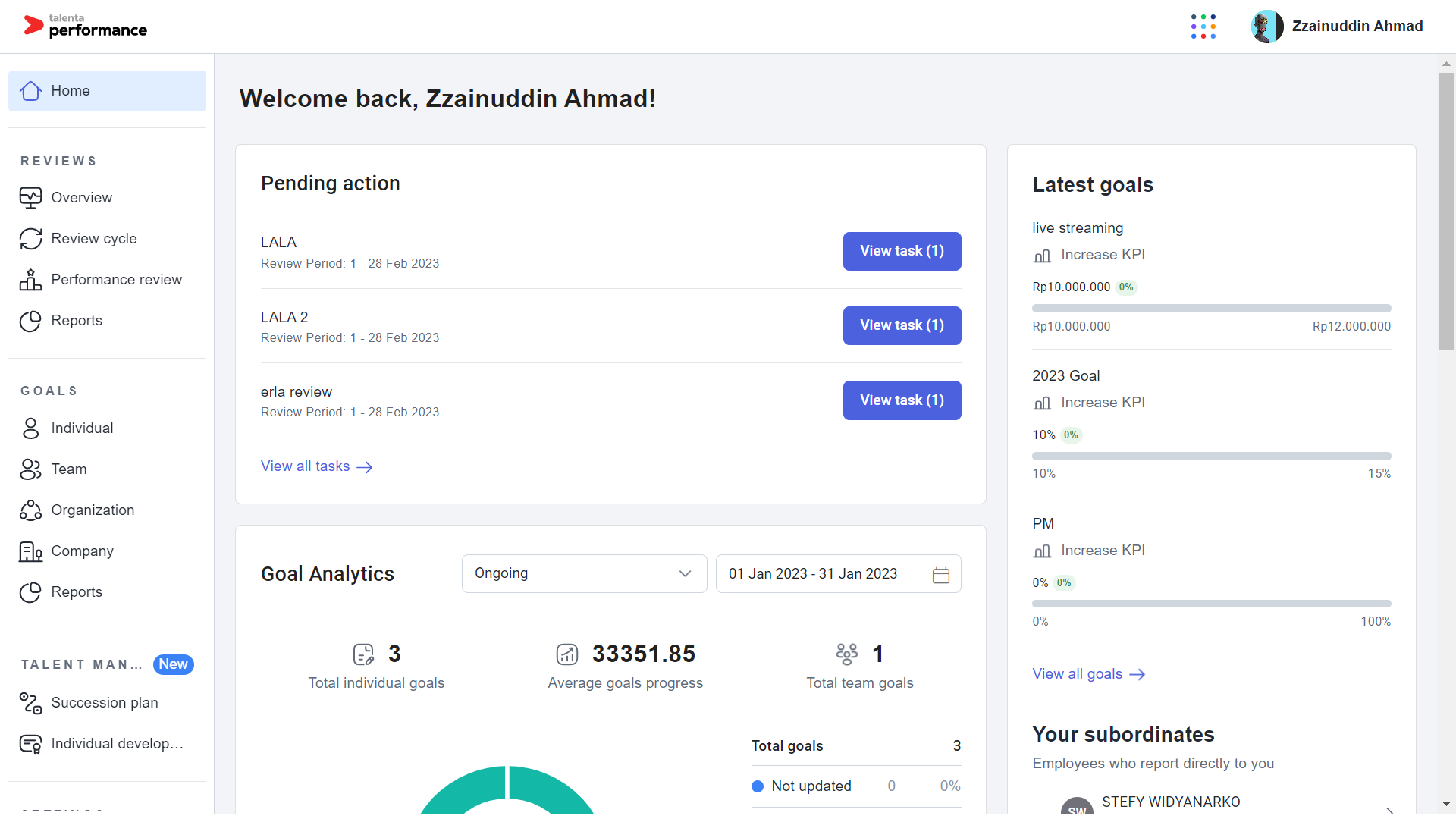Image resolution: width=1456 pixels, height=819 pixels.
Task: Select the Overview icon under Reviews
Action: tap(30, 197)
